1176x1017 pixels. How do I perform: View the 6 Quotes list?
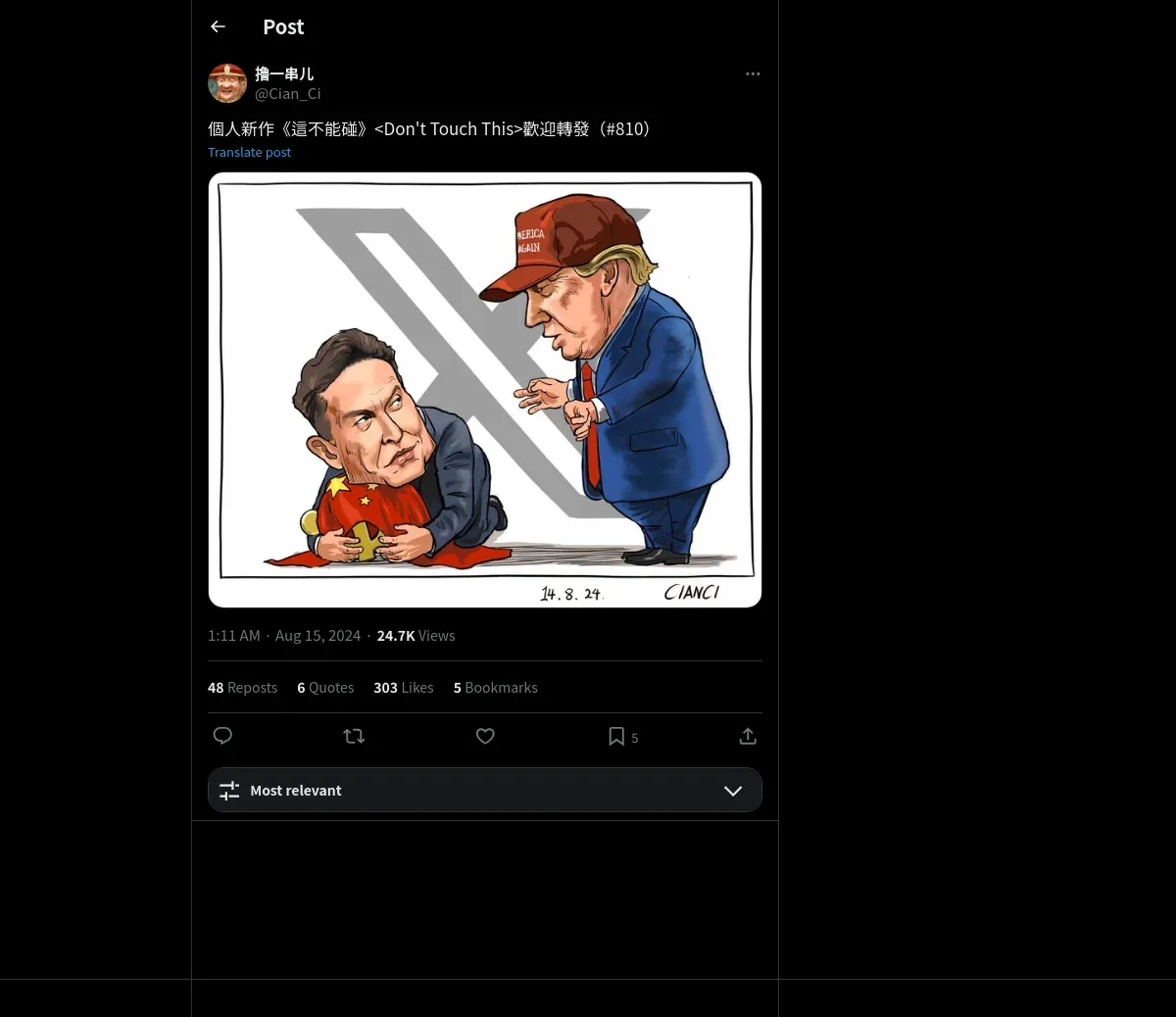point(325,688)
